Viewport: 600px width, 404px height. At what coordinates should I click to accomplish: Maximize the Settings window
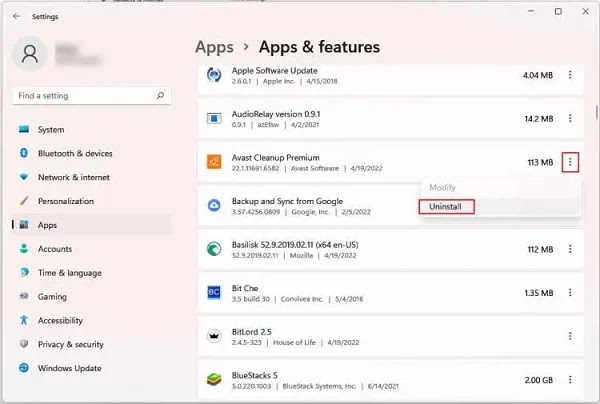pyautogui.click(x=558, y=11)
